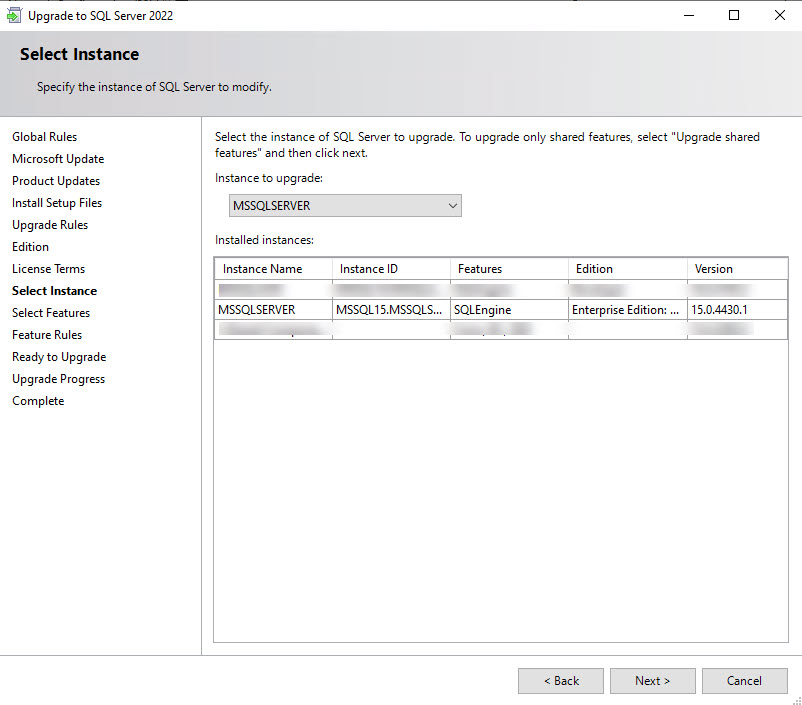Open the Instance to upgrade dropdown

[x=345, y=206]
